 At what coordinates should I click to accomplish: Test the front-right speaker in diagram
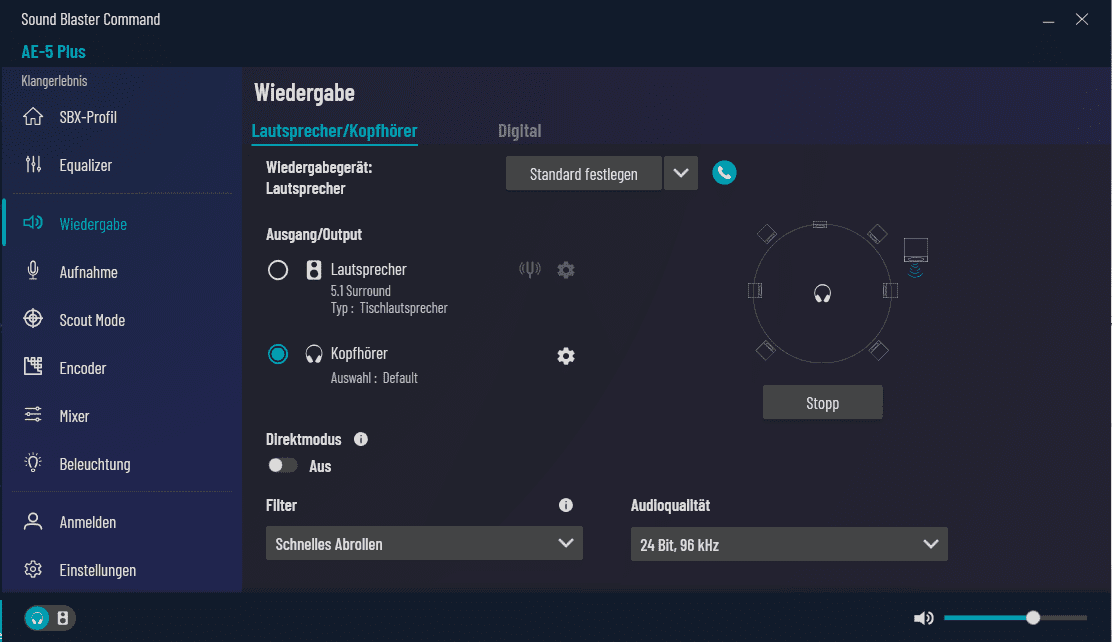[877, 233]
